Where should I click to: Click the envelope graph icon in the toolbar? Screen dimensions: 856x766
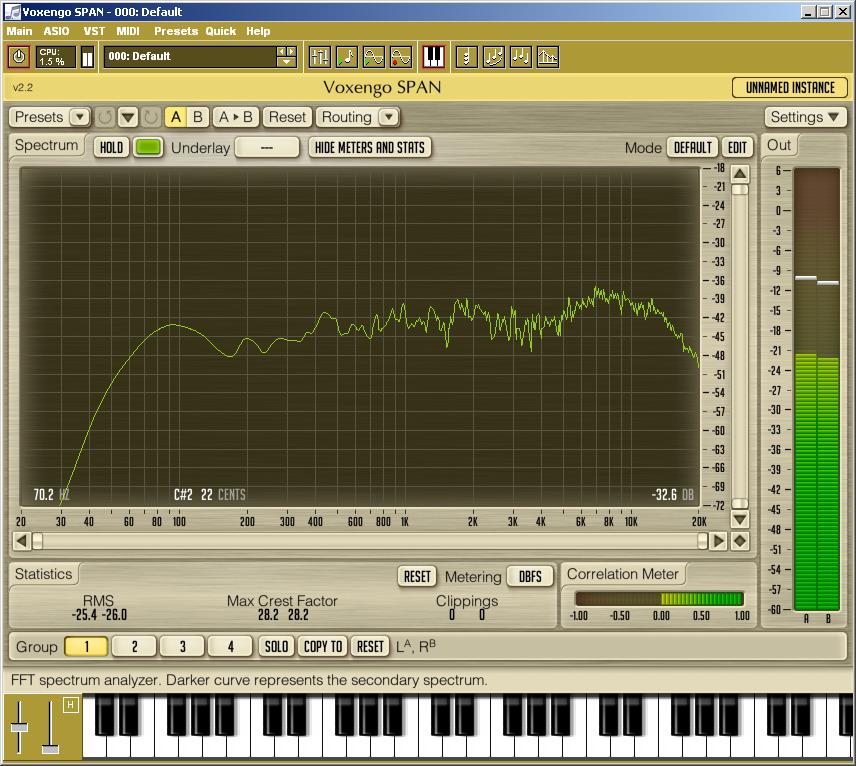coord(548,57)
